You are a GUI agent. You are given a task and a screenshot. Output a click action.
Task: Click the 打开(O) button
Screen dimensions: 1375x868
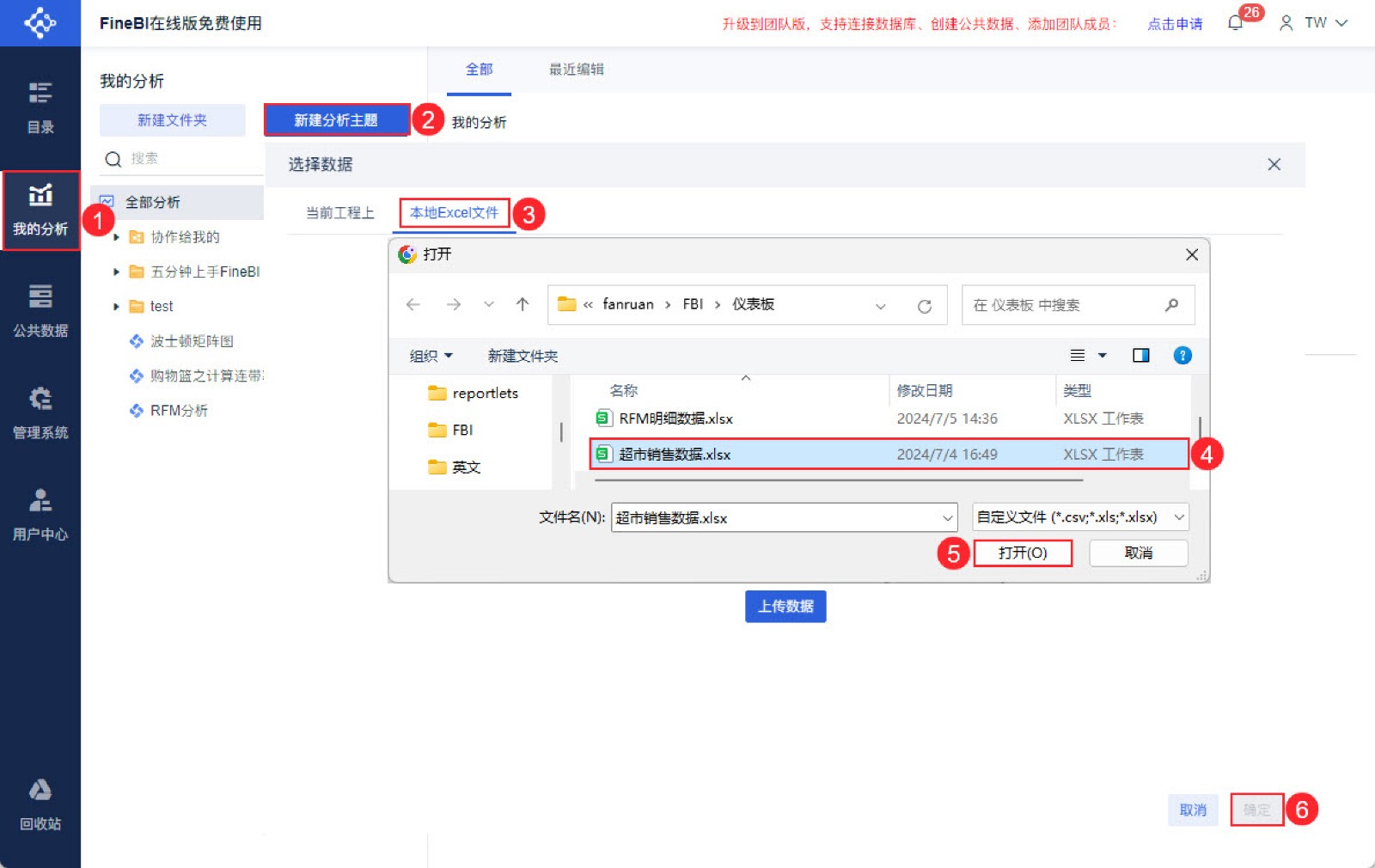pyautogui.click(x=1023, y=553)
